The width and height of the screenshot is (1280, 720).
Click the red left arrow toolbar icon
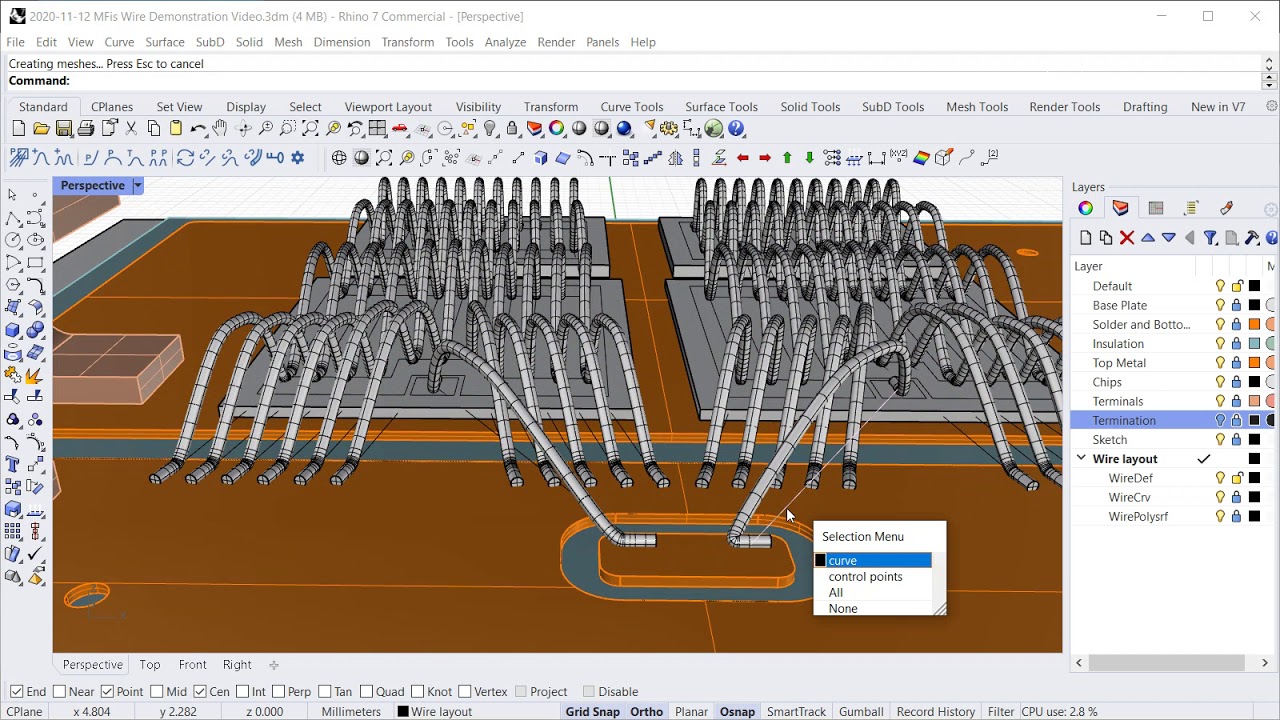[x=743, y=158]
